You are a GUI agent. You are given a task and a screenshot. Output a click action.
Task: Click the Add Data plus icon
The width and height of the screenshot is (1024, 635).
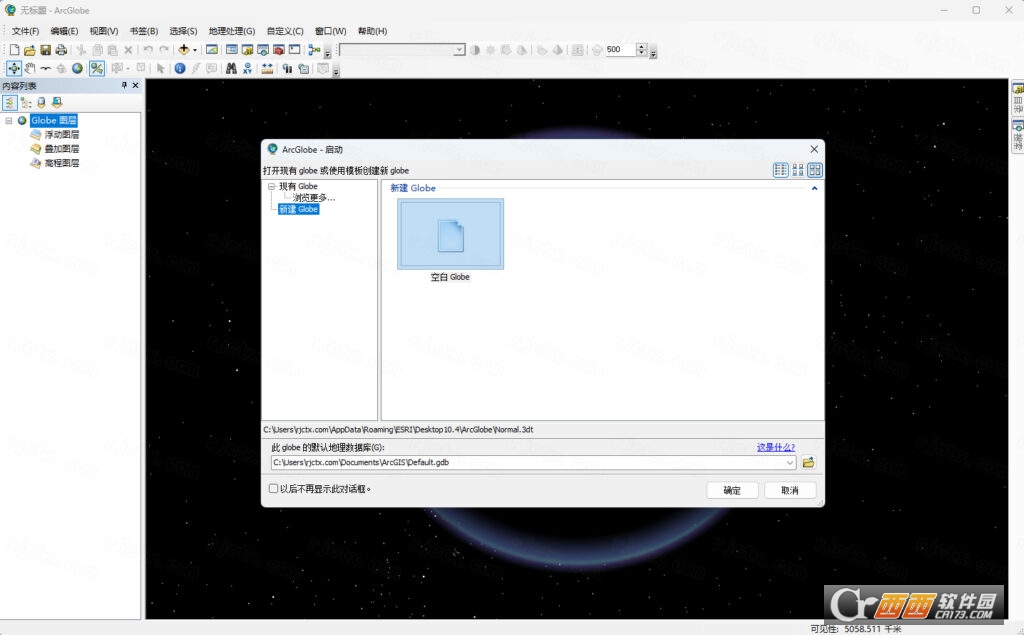tap(184, 50)
